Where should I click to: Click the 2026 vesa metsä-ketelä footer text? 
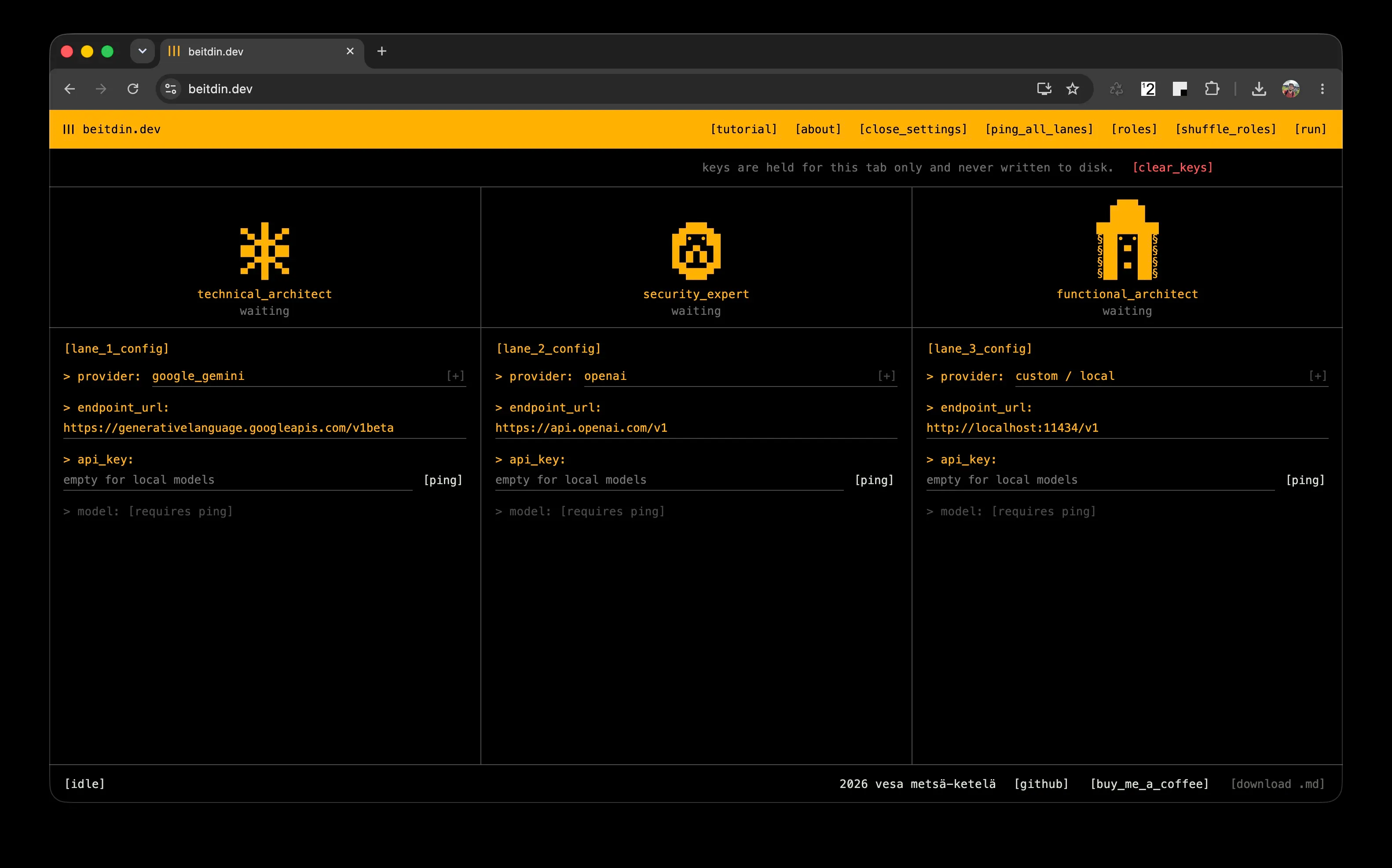tap(918, 784)
